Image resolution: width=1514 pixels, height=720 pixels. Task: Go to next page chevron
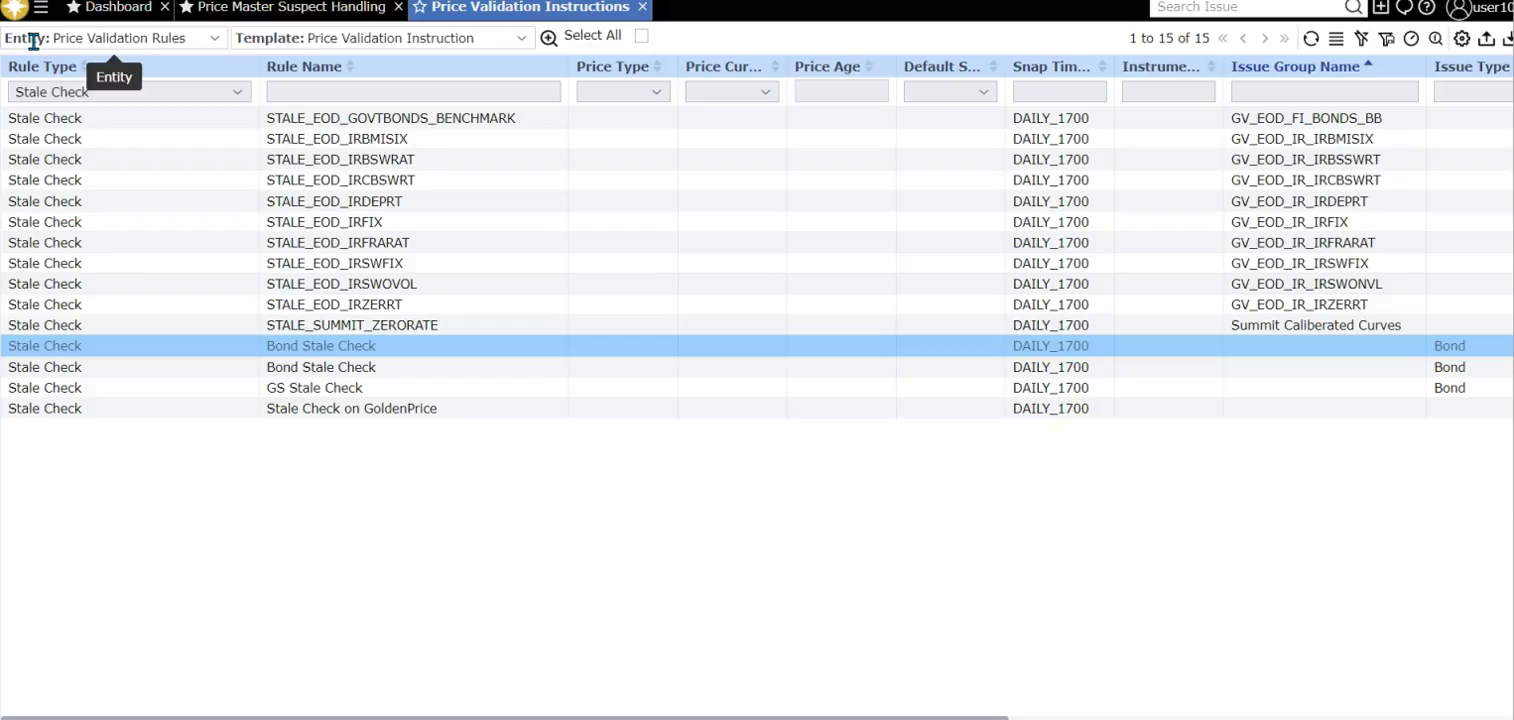1264,38
